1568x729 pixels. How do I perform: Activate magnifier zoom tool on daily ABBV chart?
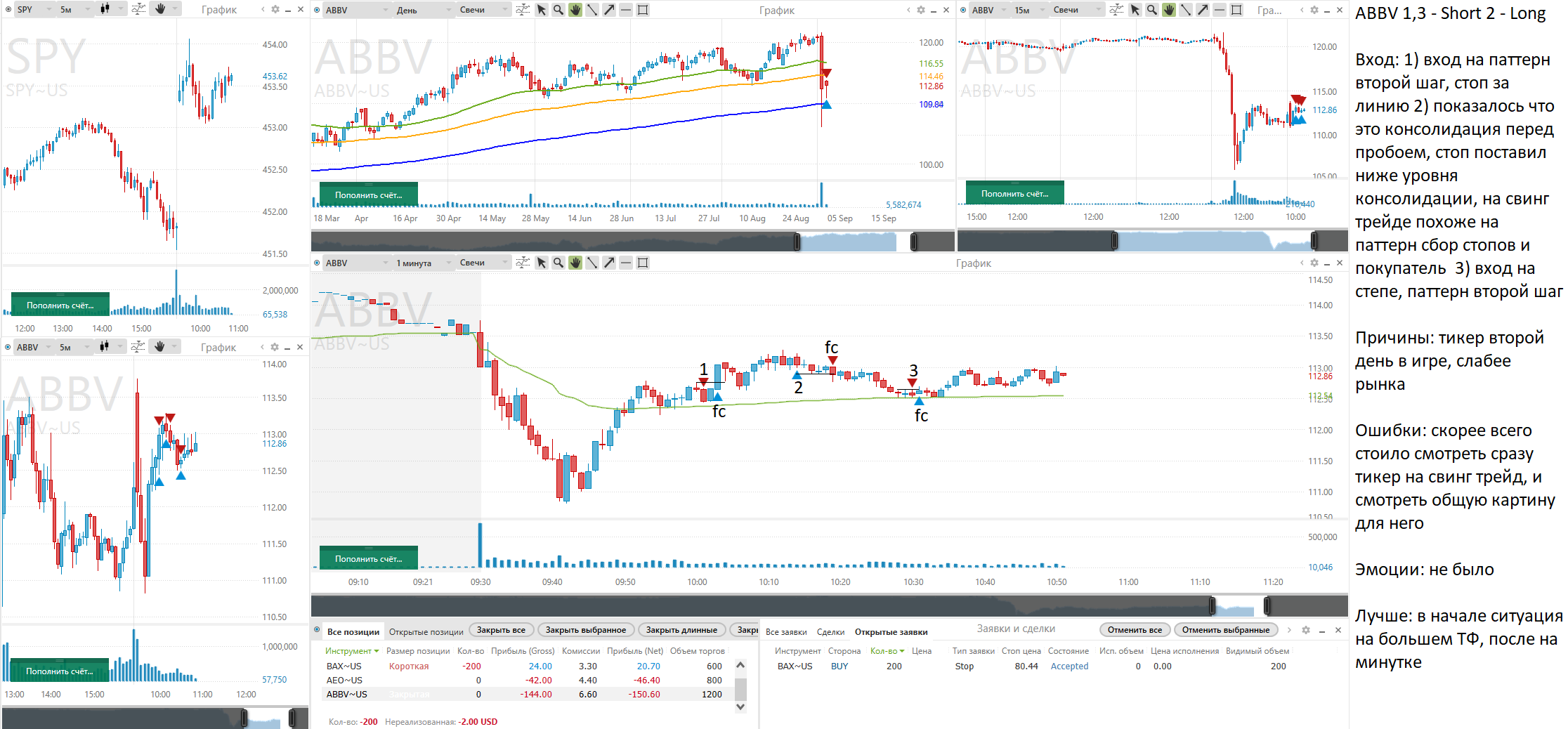click(558, 10)
